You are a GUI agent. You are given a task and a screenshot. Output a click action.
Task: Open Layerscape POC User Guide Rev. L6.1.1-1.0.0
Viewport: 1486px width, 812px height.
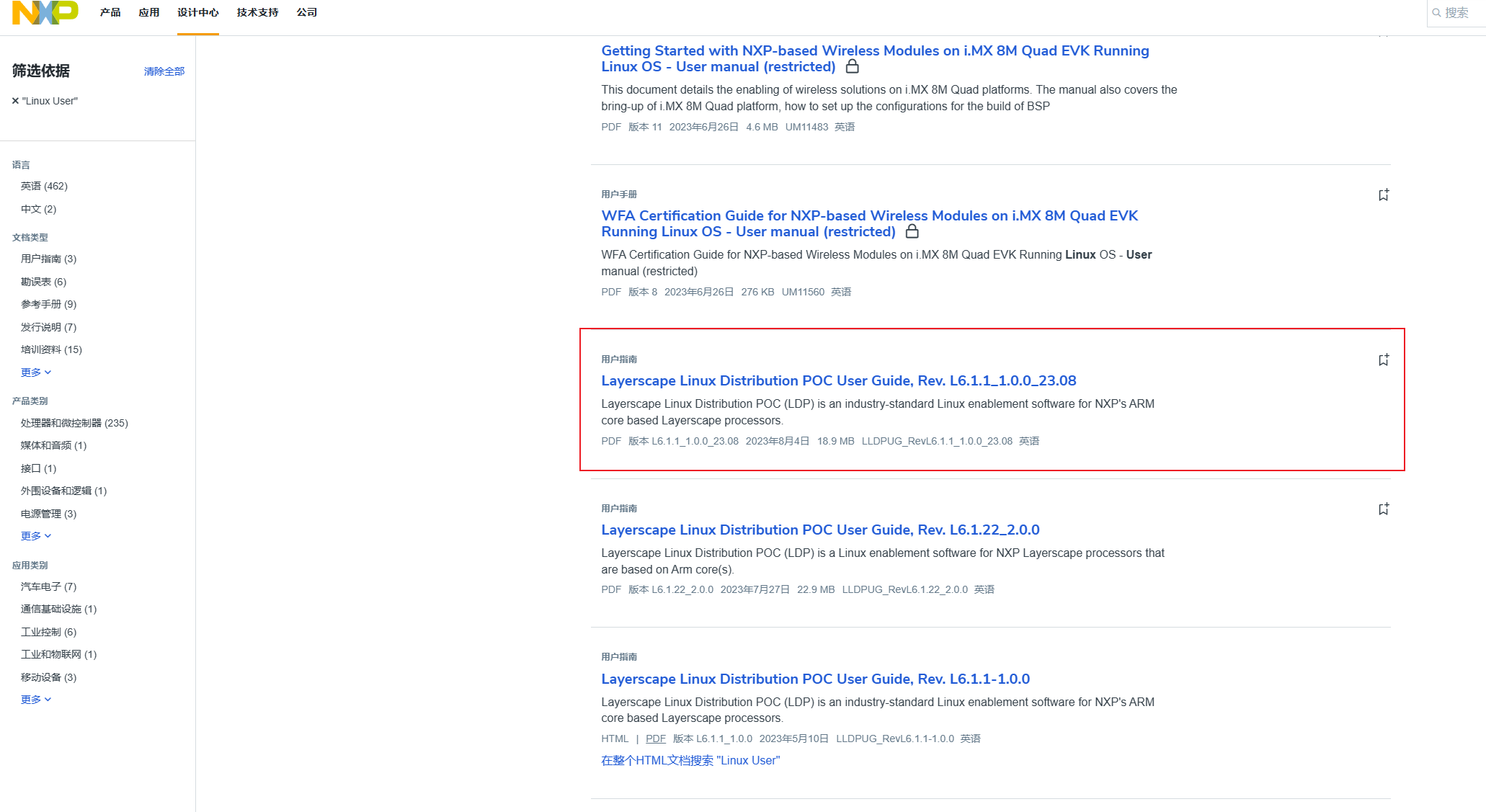tap(815, 679)
